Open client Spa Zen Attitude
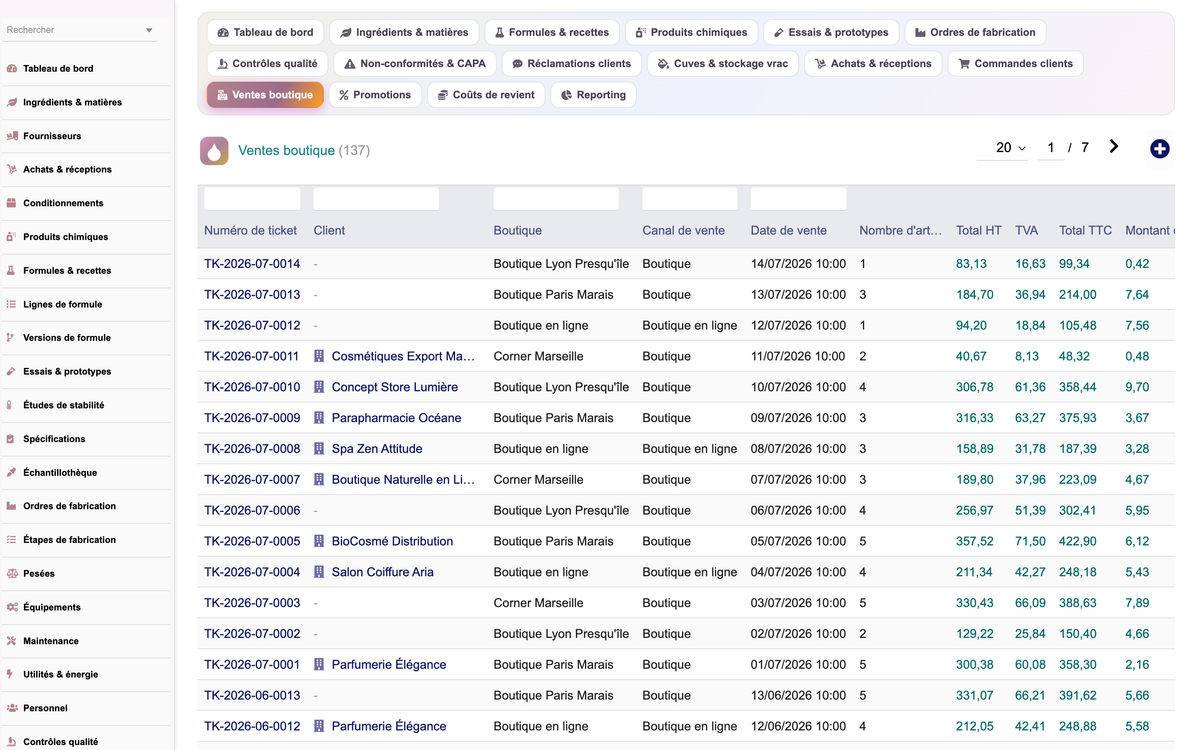The image size is (1200, 750). (377, 449)
